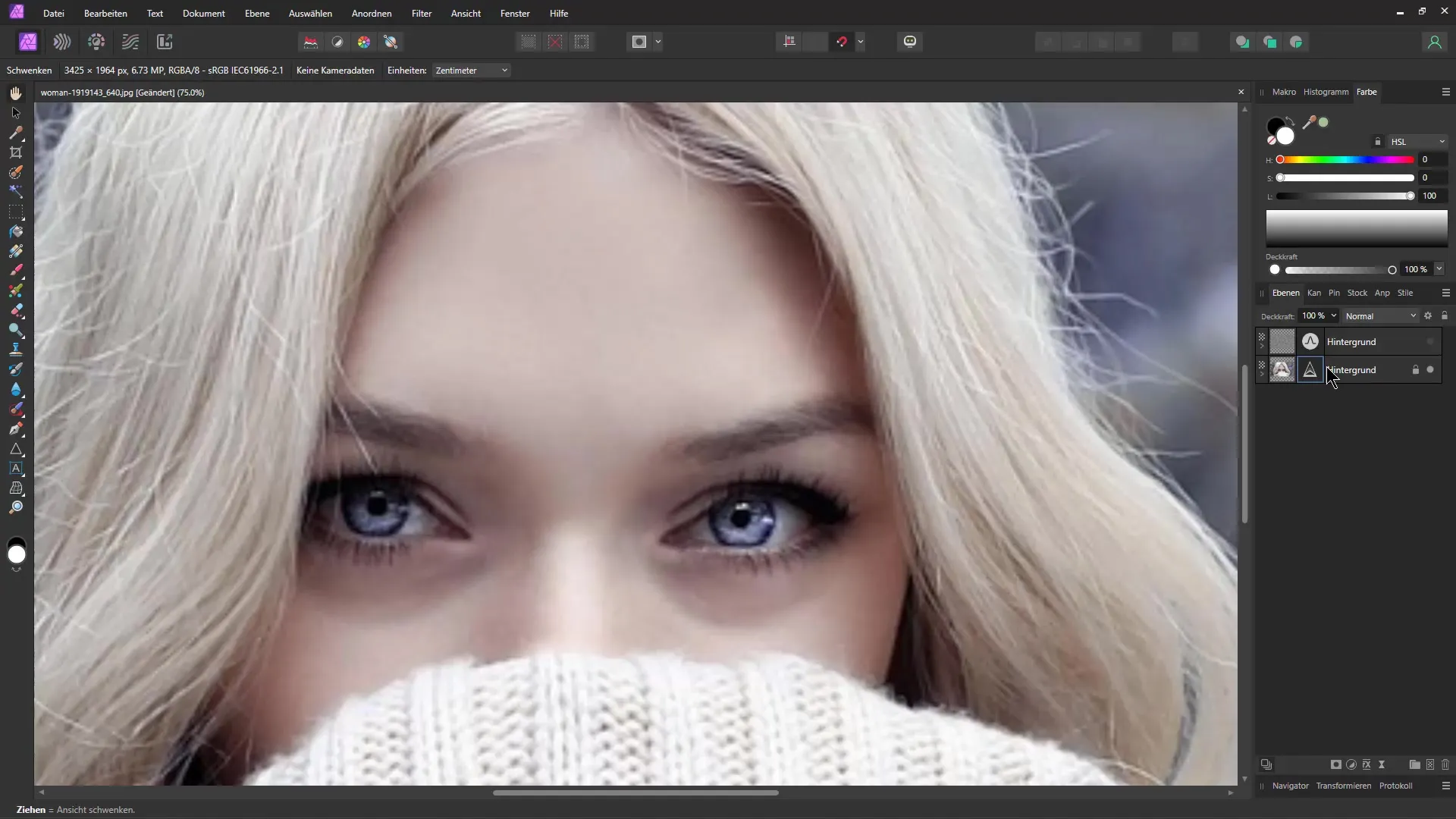Open the HSL color model dropdown
This screenshot has width=1456, height=819.
point(1418,142)
